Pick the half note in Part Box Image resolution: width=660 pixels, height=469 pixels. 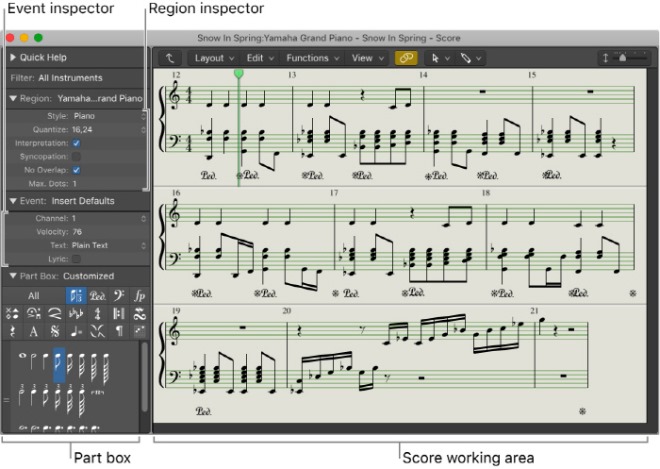click(x=34, y=362)
